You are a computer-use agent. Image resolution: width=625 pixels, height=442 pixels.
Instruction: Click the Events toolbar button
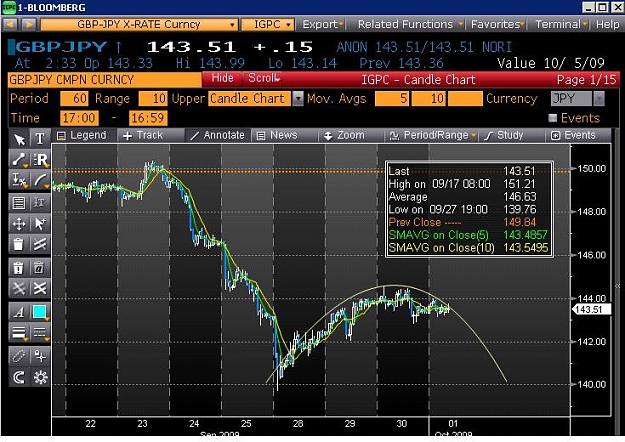tap(573, 136)
